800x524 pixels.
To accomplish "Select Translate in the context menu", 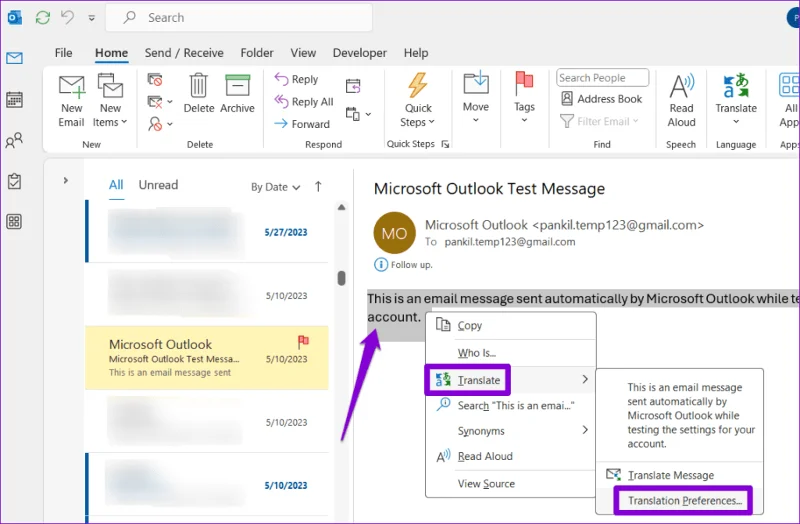I will click(x=511, y=380).
